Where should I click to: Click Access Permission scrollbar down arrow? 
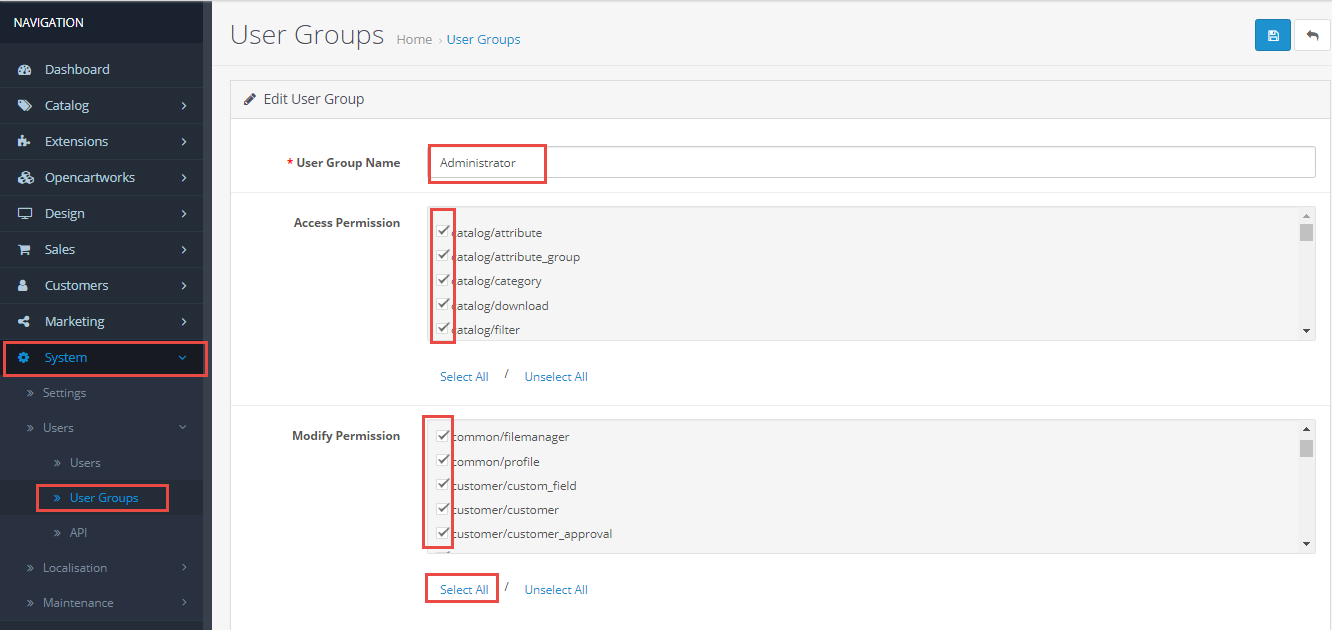coord(1306,331)
